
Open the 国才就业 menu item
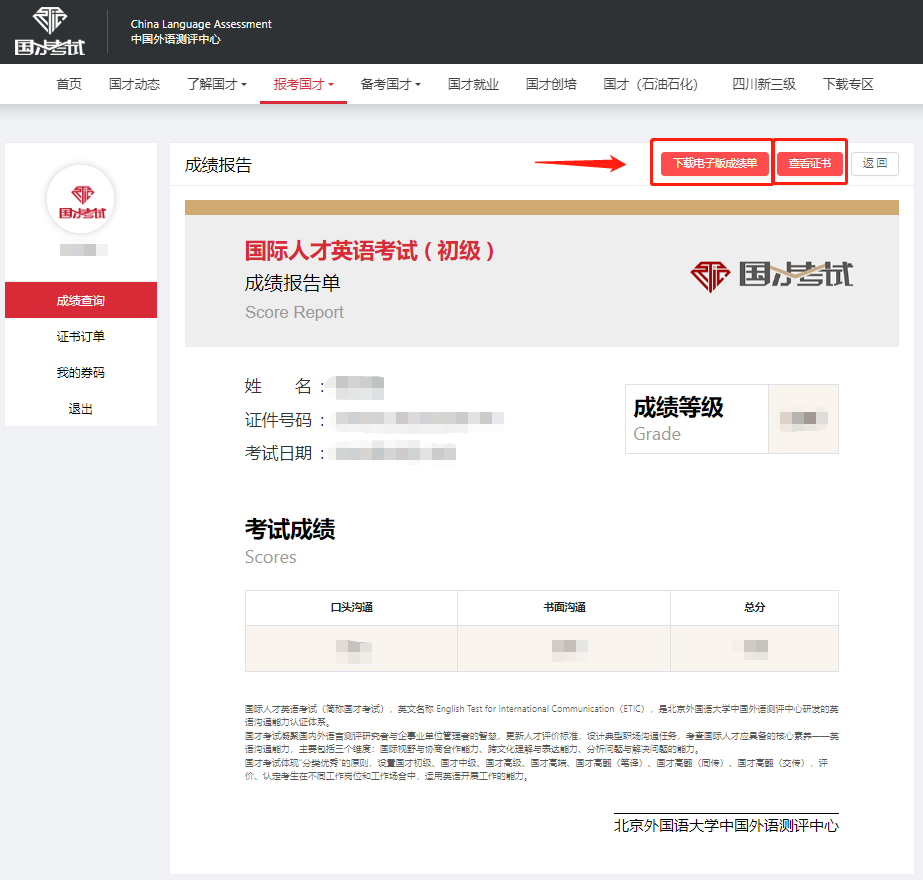[473, 85]
